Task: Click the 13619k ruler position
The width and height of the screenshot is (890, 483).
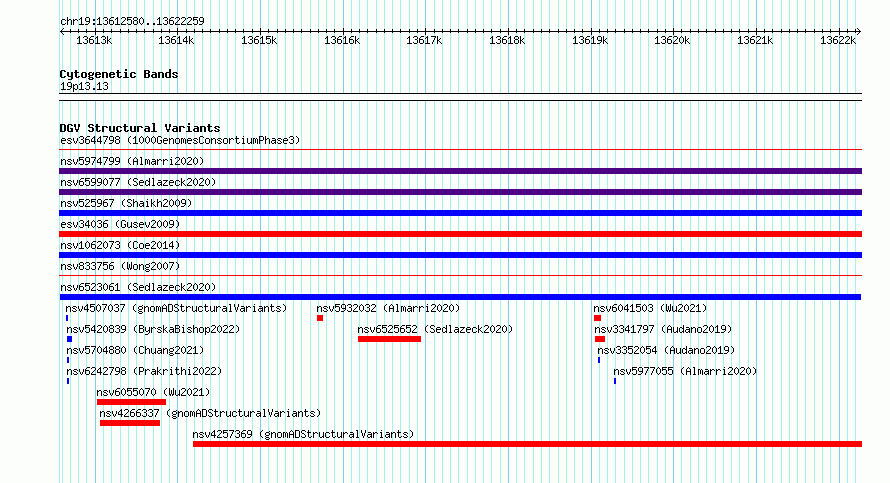Action: (590, 40)
